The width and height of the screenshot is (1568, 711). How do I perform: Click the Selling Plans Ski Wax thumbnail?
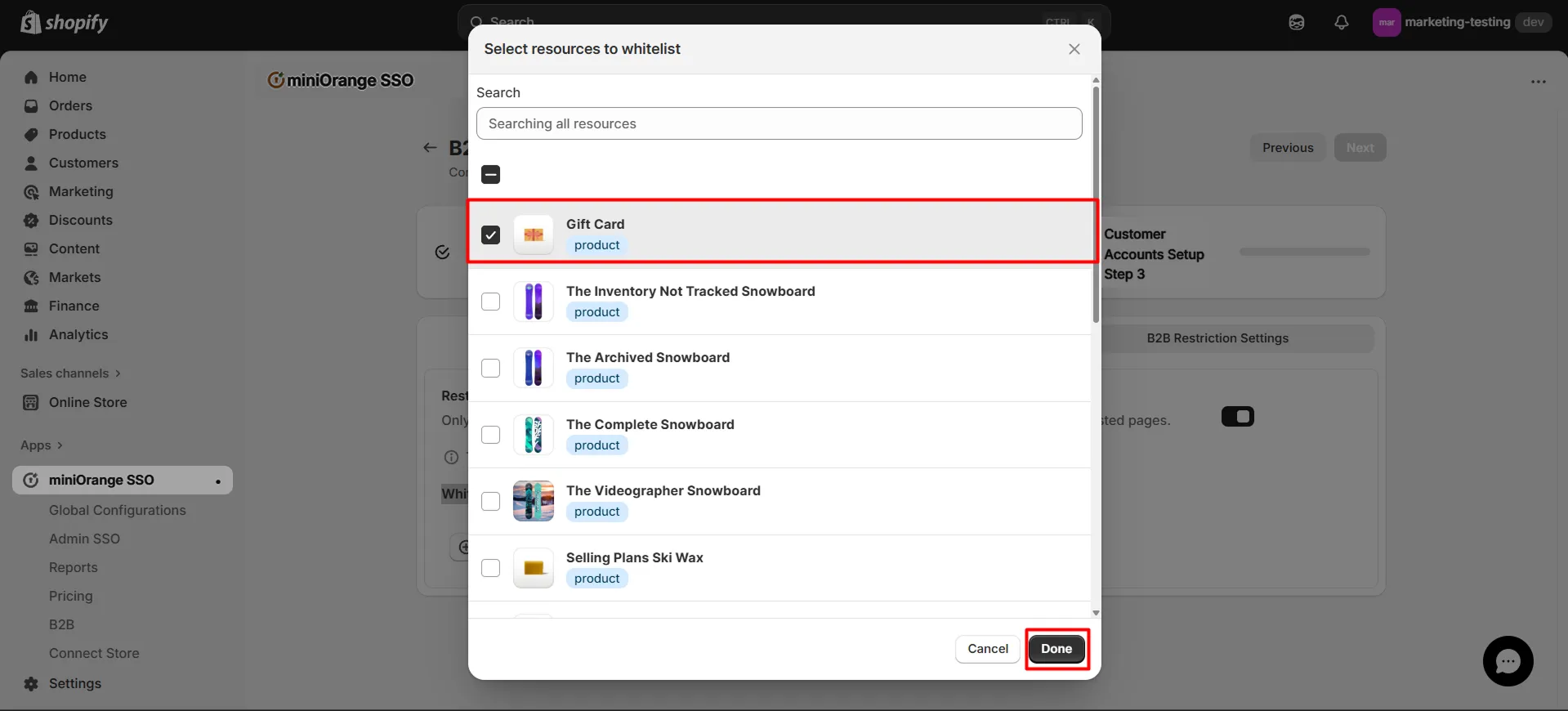point(534,568)
